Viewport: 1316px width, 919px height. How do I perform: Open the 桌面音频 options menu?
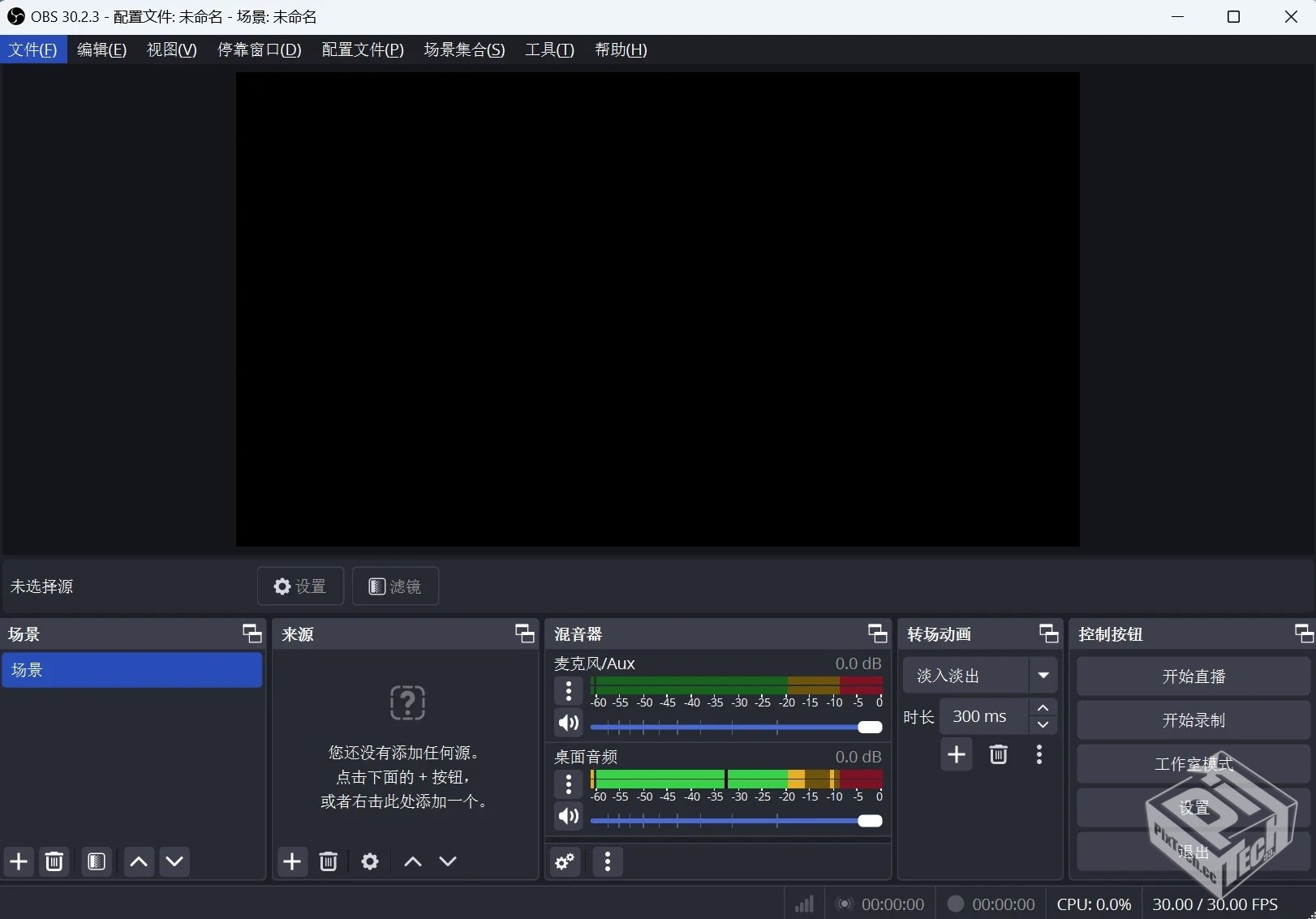click(x=568, y=784)
